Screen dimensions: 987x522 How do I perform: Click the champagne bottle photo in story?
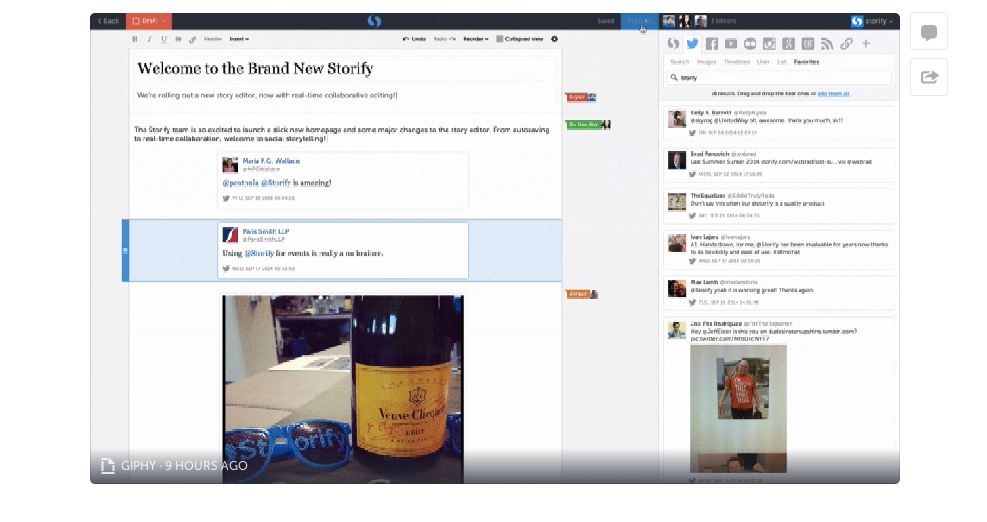pos(343,389)
